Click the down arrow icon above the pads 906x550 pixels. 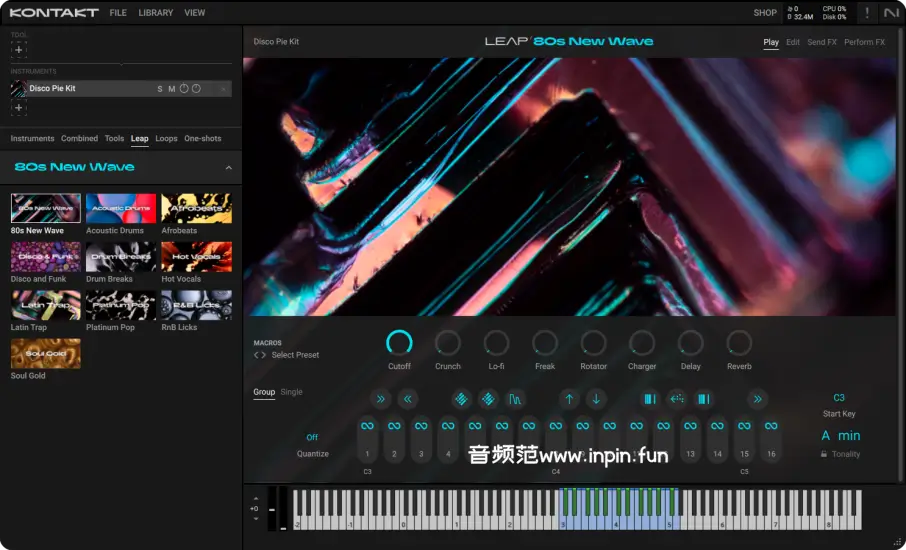pos(596,400)
